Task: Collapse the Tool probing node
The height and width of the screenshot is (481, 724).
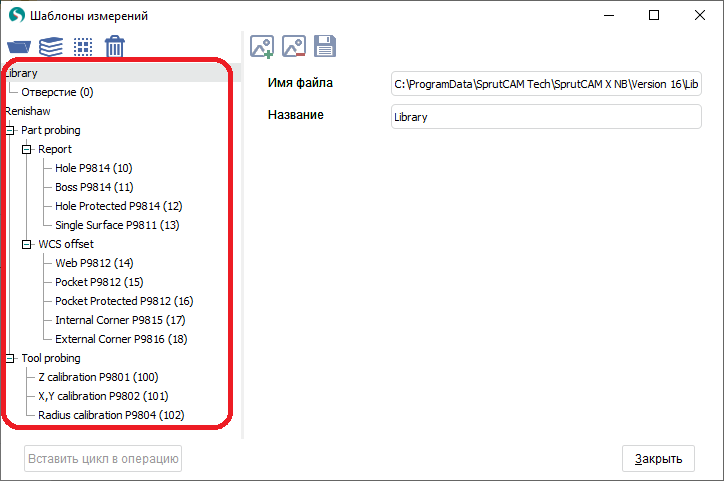Action: click(10, 358)
